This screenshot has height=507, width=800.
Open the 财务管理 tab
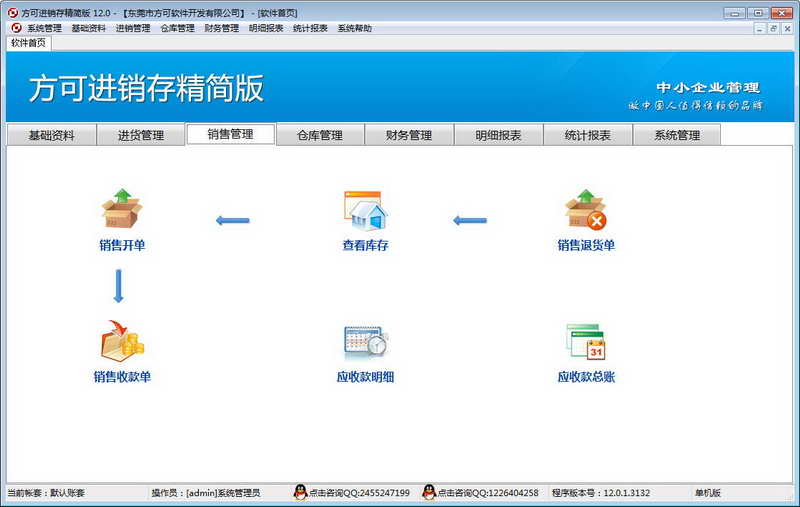click(409, 136)
